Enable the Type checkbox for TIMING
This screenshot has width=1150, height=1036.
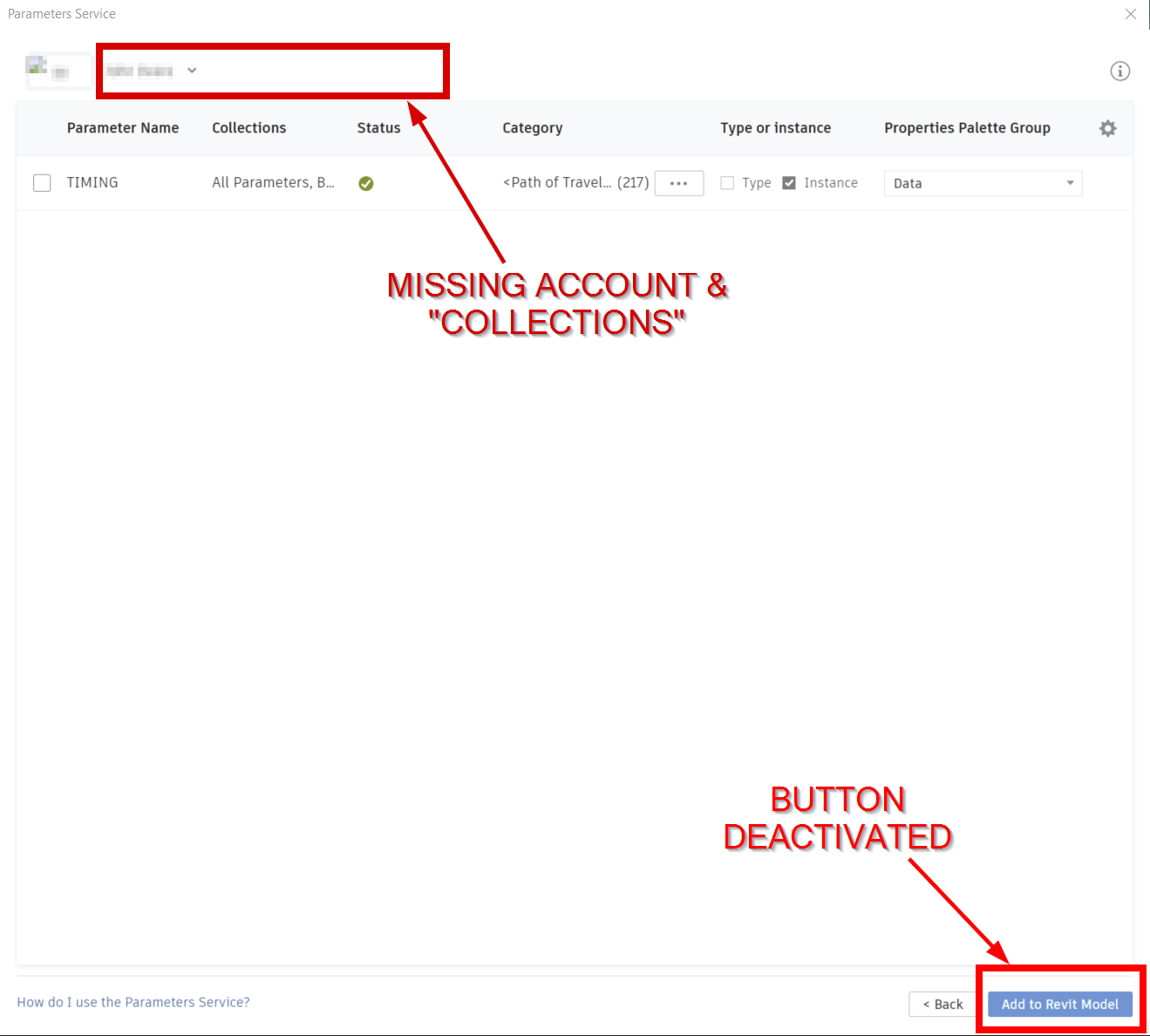point(727,183)
